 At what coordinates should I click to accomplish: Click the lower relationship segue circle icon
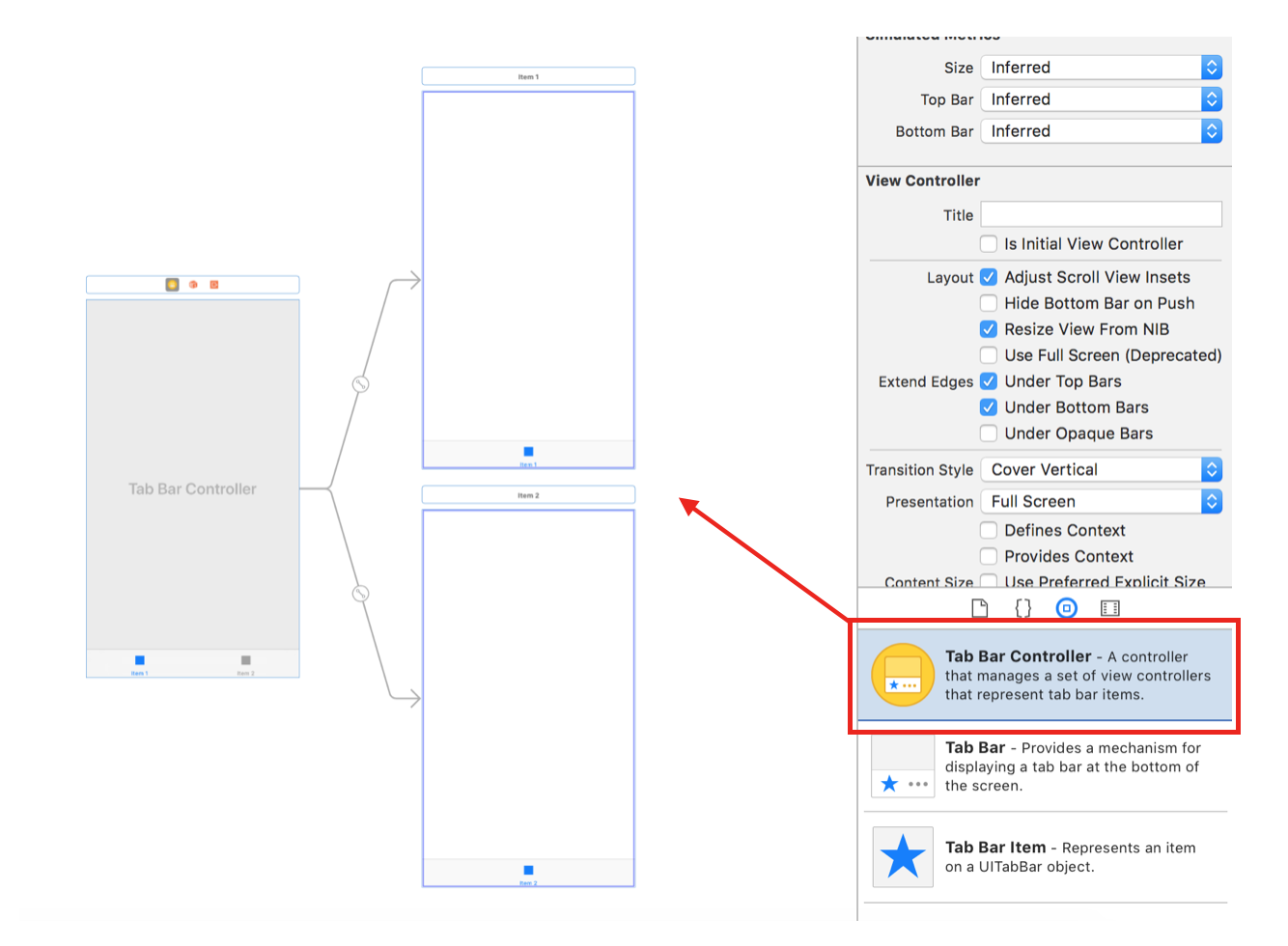pyautogui.click(x=360, y=594)
